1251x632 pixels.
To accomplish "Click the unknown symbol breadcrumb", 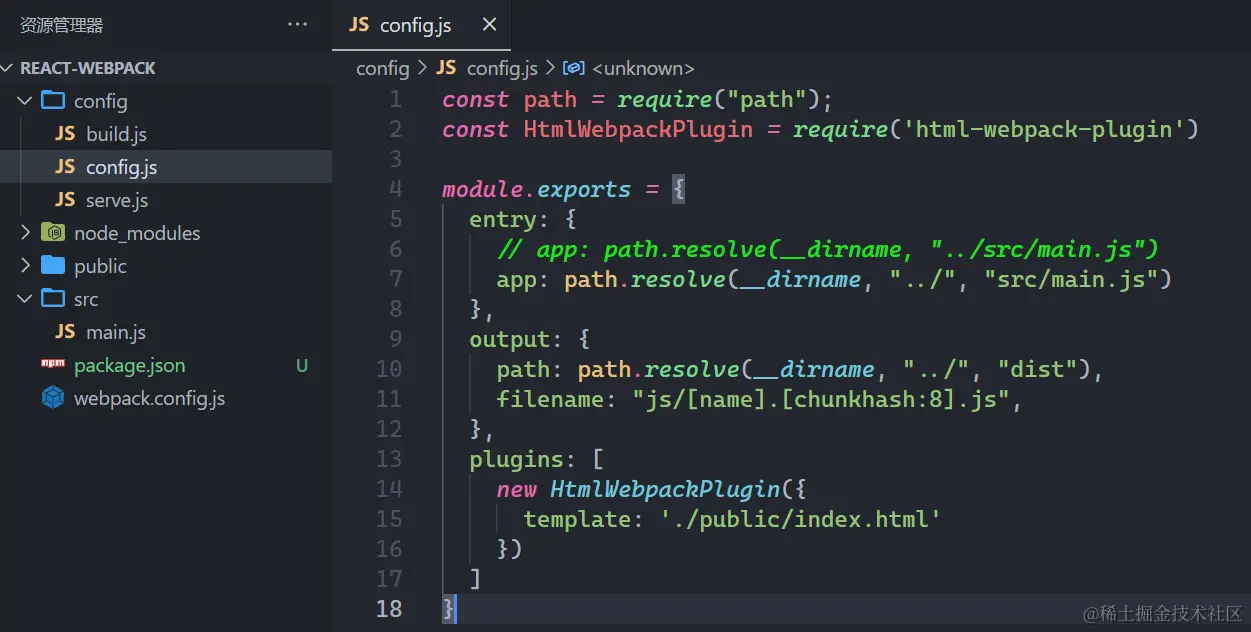I will tap(643, 68).
